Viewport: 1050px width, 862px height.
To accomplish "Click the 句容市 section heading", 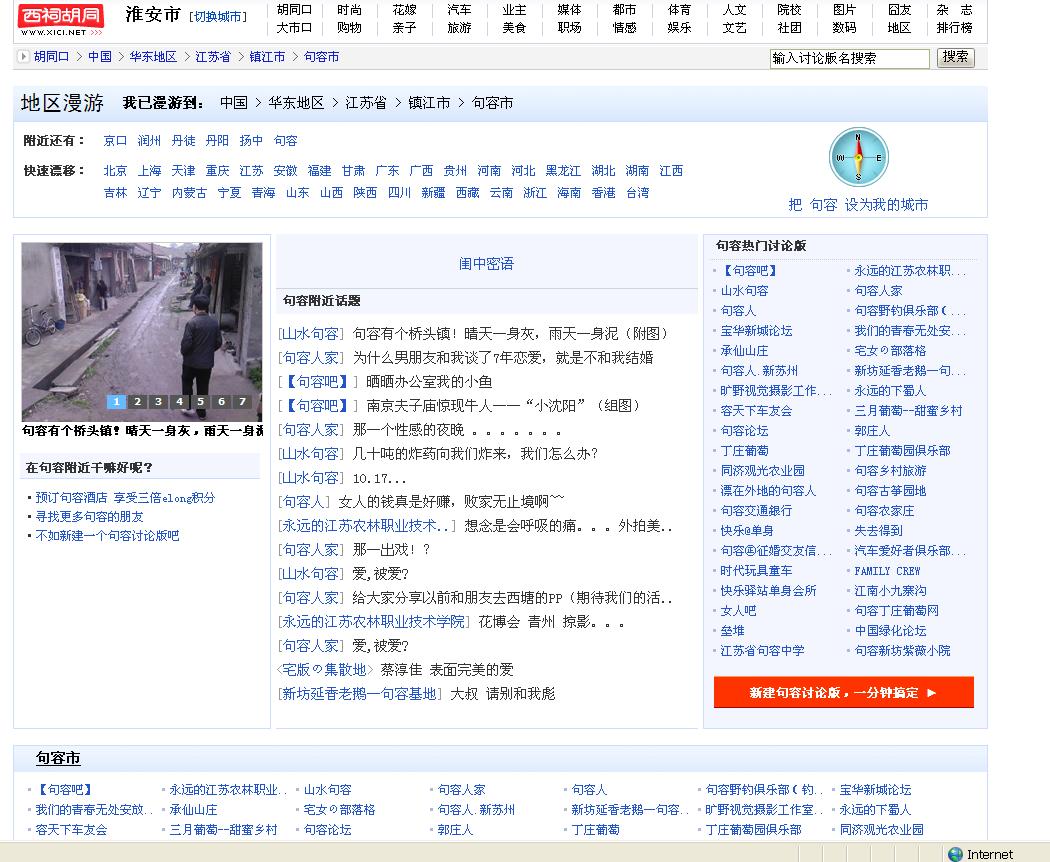I will click(58, 758).
